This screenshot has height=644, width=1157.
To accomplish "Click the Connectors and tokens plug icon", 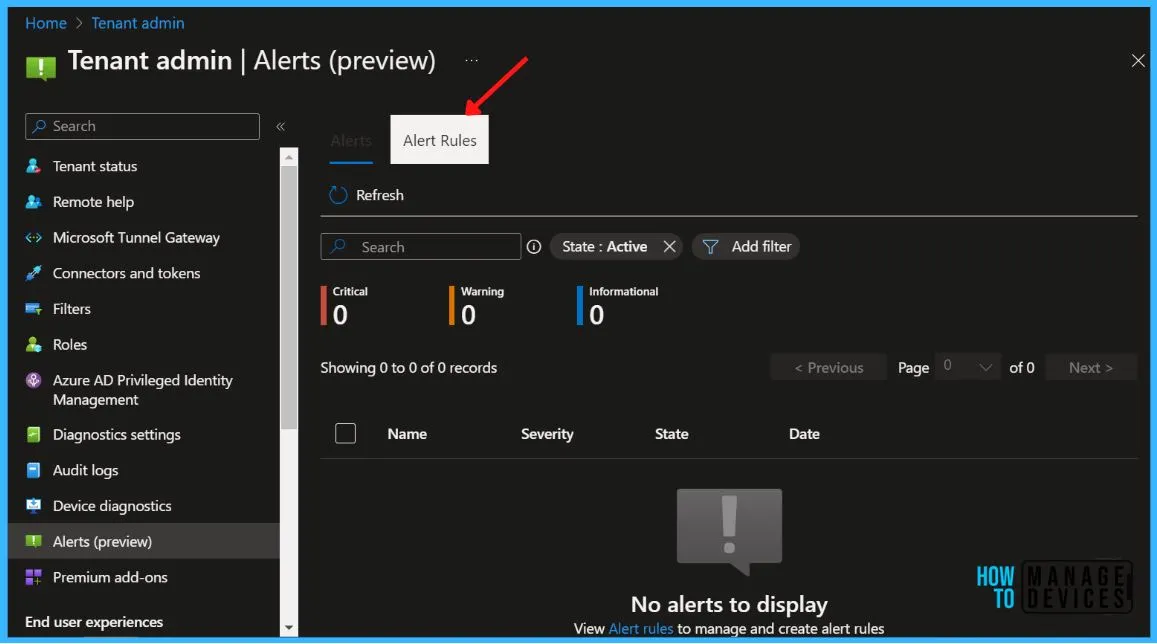I will [x=33, y=273].
